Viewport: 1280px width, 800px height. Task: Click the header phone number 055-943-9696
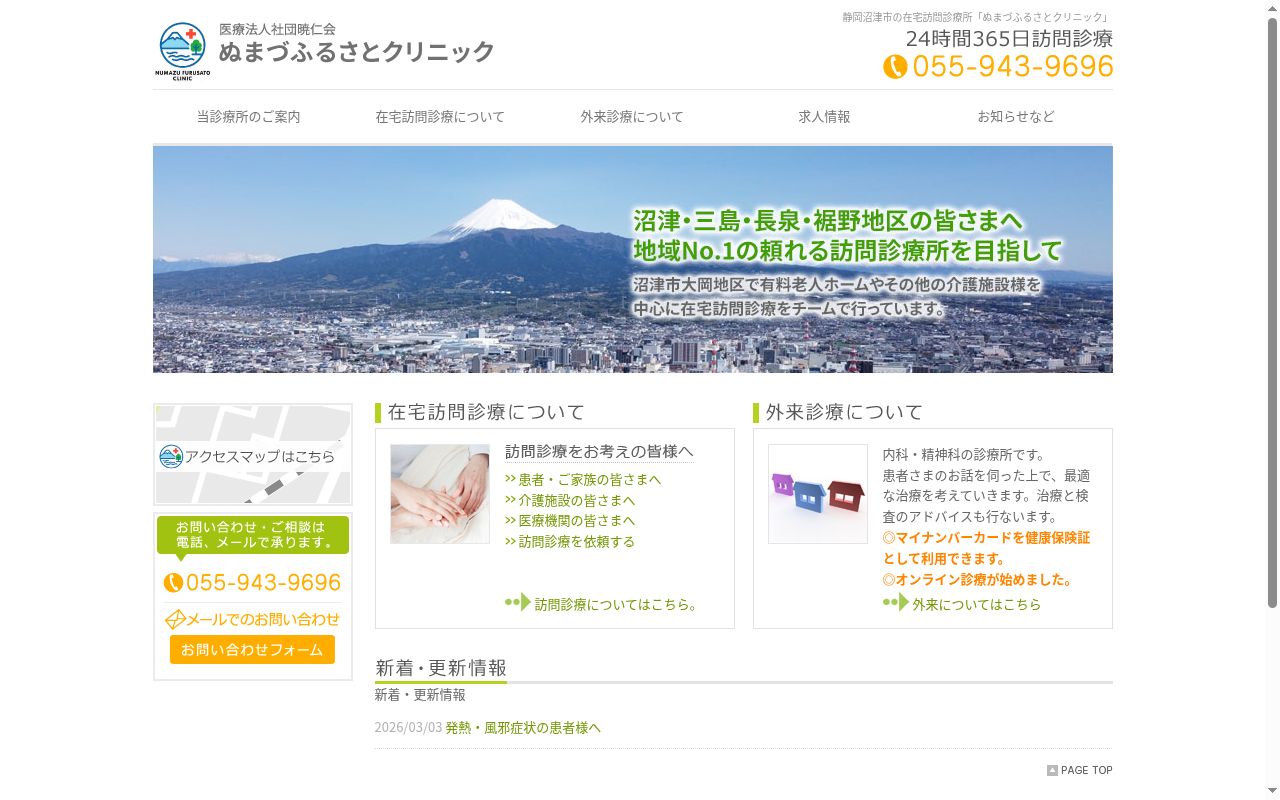(1013, 66)
